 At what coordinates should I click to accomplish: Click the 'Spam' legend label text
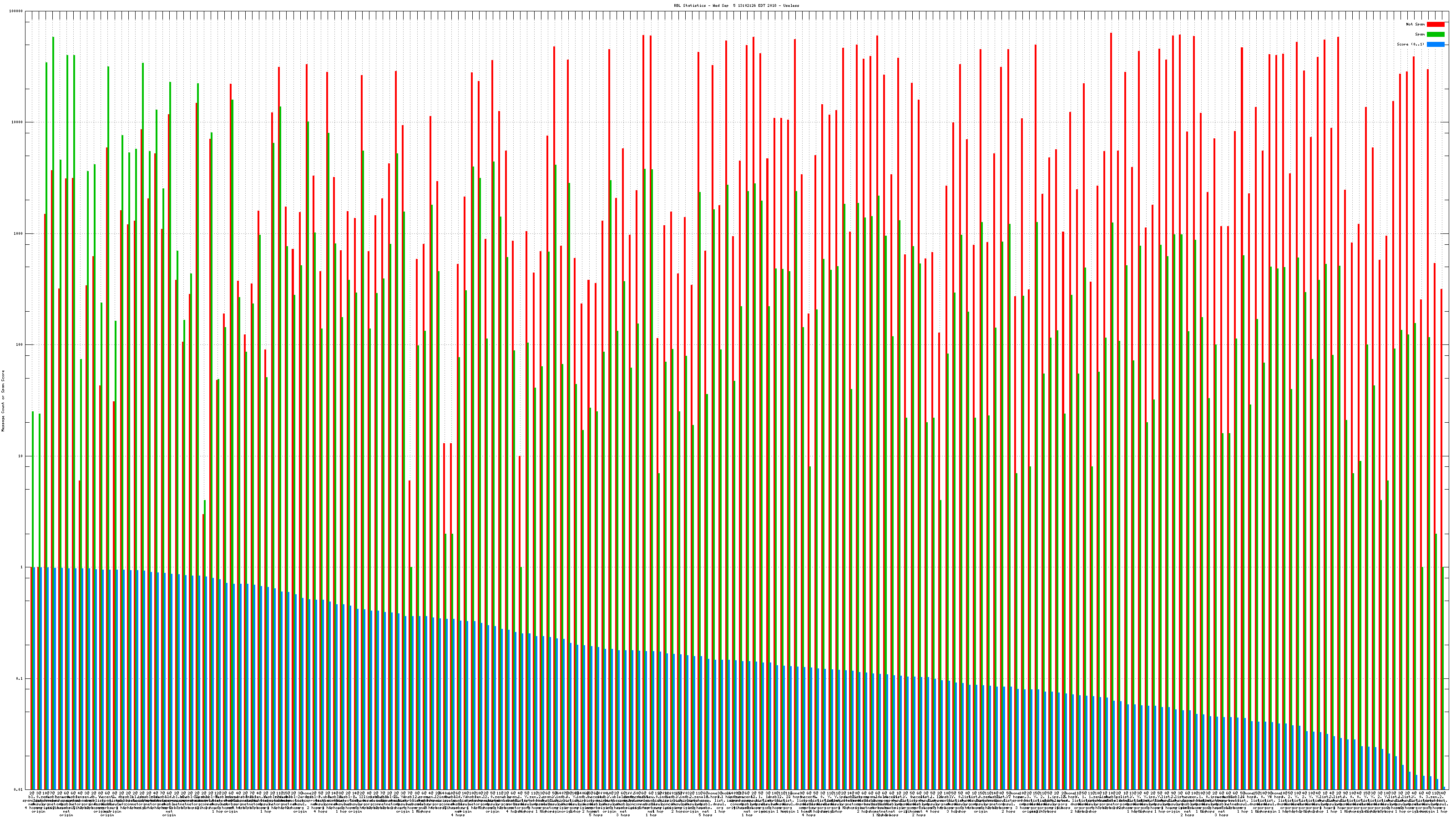click(x=1420, y=35)
